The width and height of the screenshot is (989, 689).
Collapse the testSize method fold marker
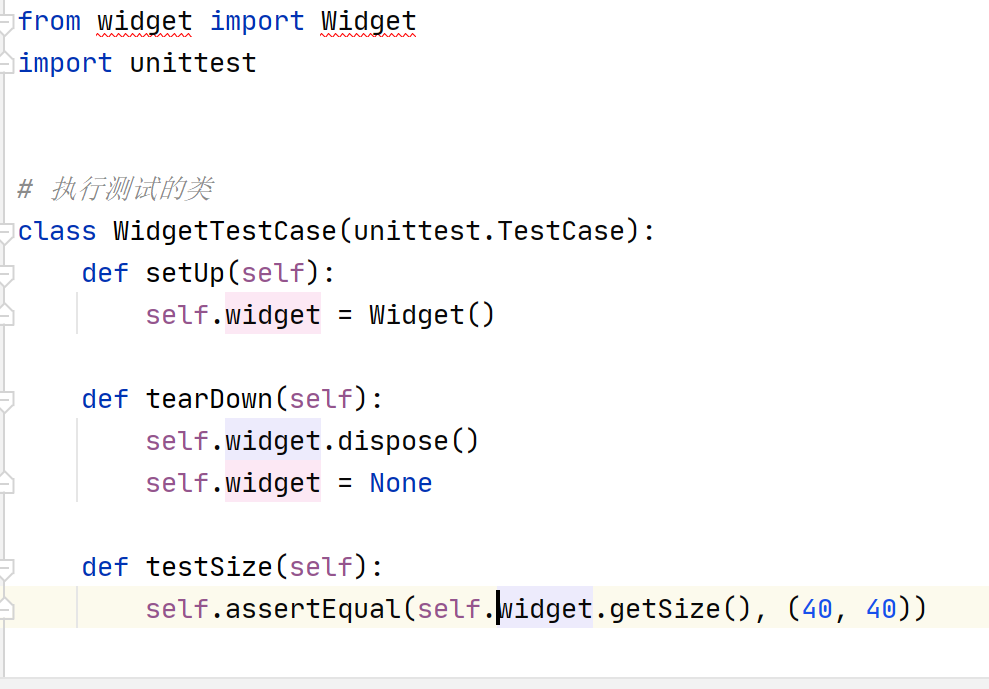click(x=5, y=567)
